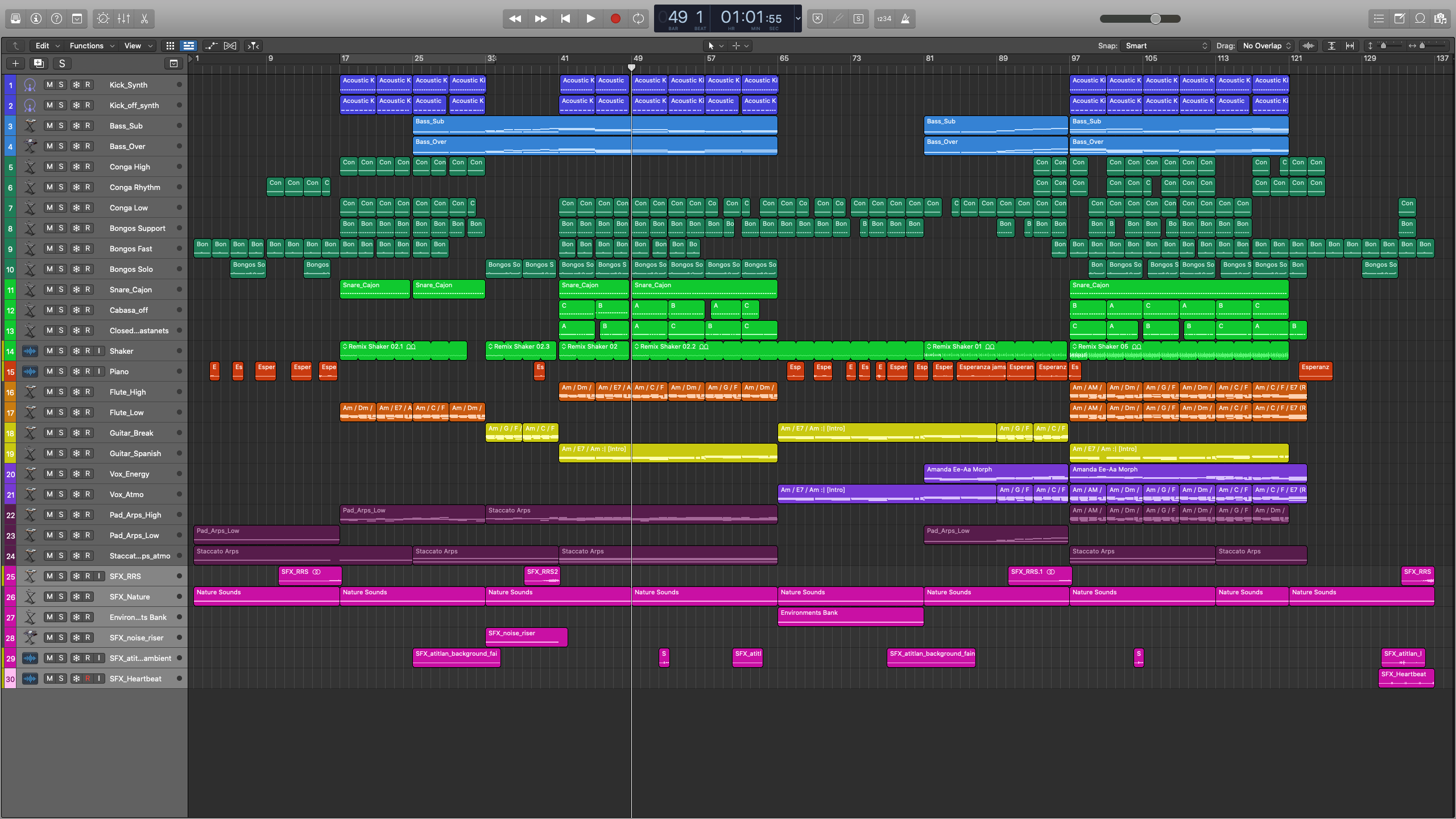Toggle the metronome click icon
The width and height of the screenshot is (1456, 819).
tap(905, 19)
